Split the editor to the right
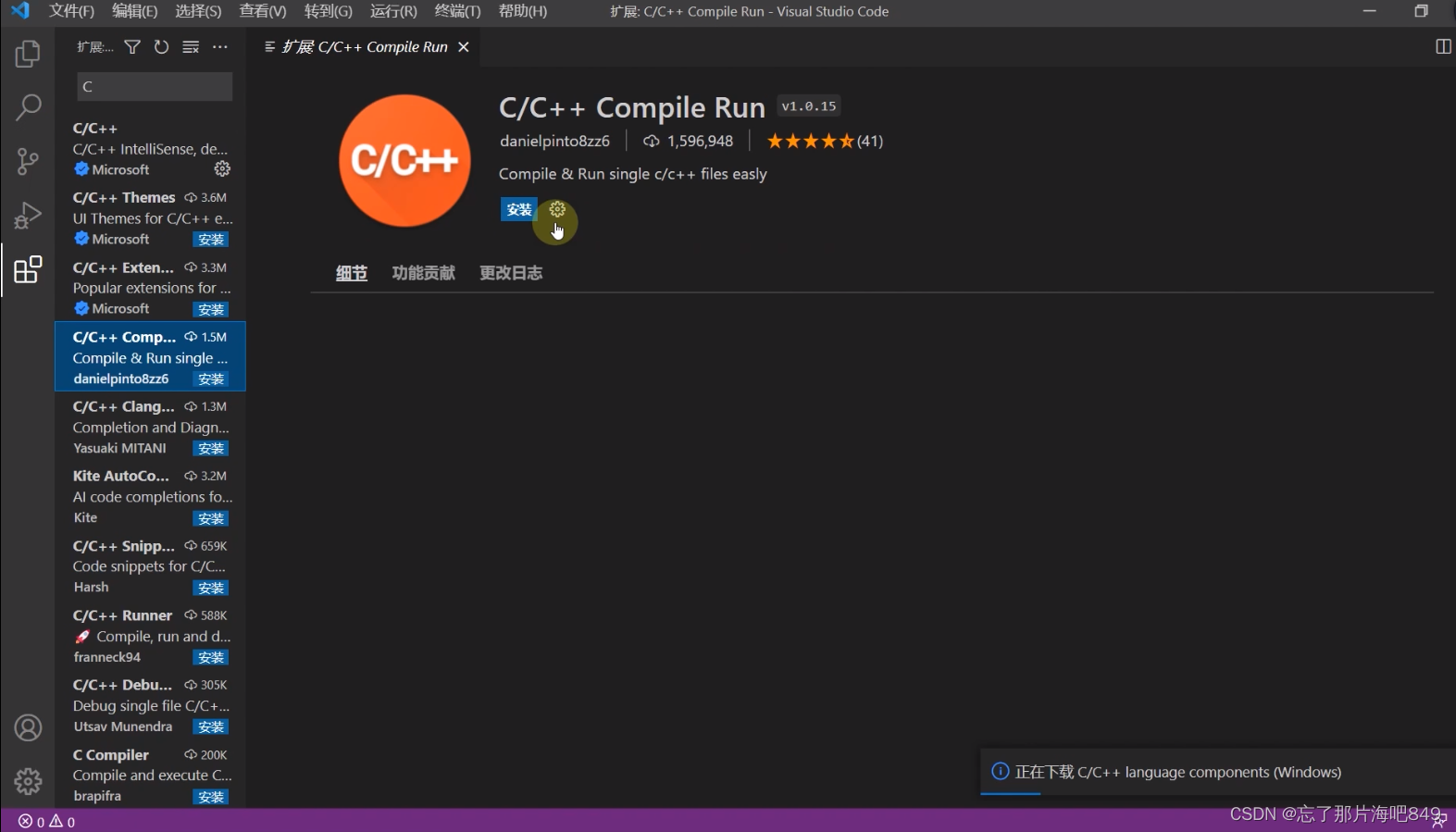Image resolution: width=1456 pixels, height=832 pixels. point(1442,47)
